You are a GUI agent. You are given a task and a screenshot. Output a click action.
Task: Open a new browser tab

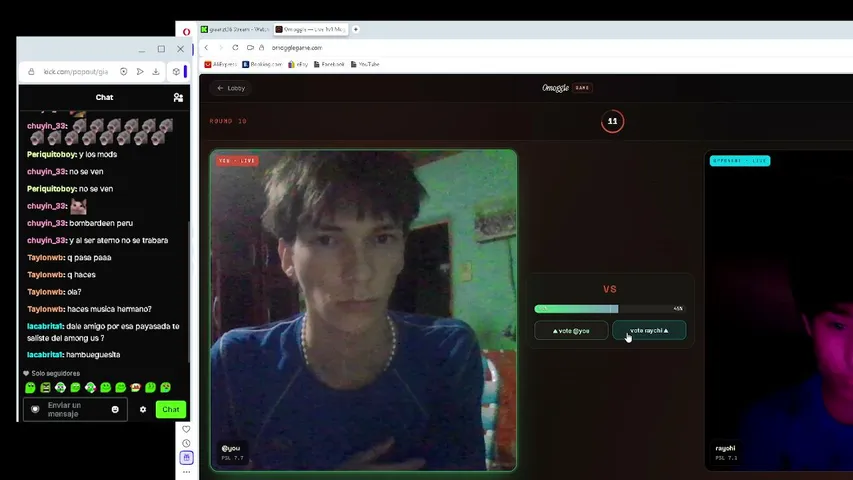(356, 29)
